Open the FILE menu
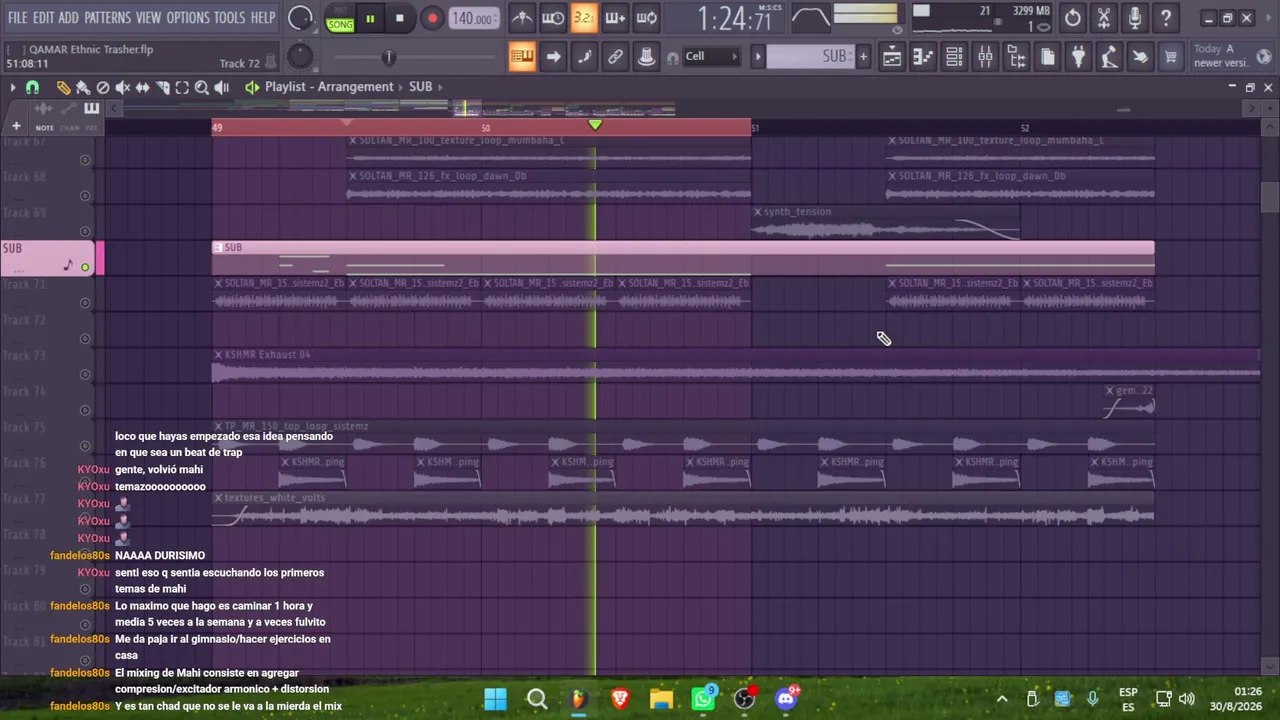 (18, 18)
